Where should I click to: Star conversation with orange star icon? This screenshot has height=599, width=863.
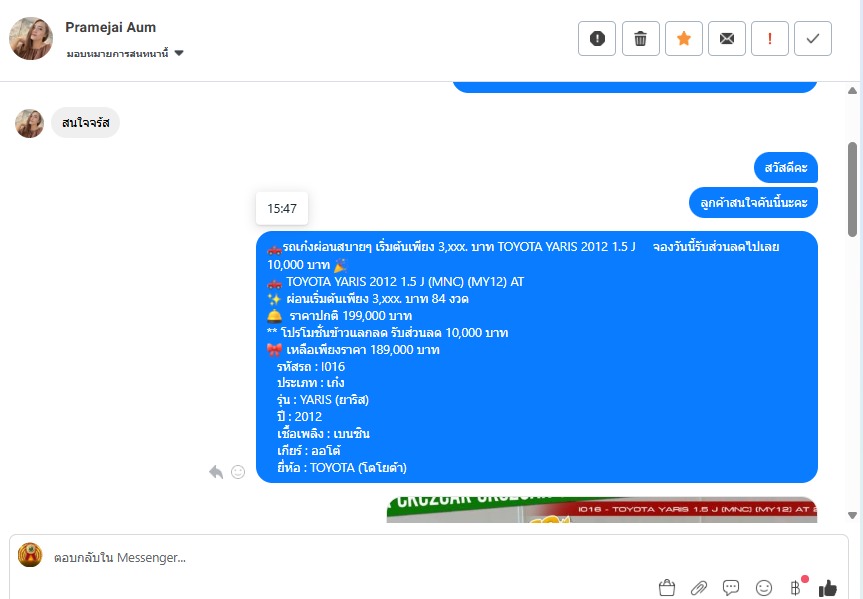(x=684, y=39)
